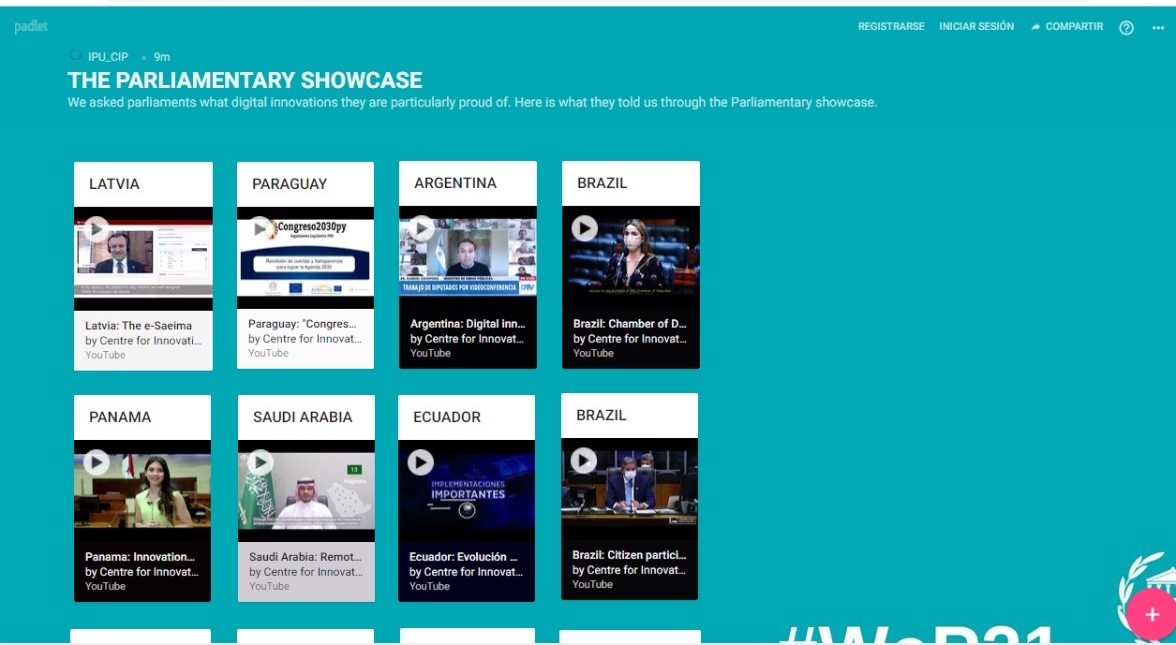Click the PARAGUAY card title
1176x645 pixels.
(290, 184)
